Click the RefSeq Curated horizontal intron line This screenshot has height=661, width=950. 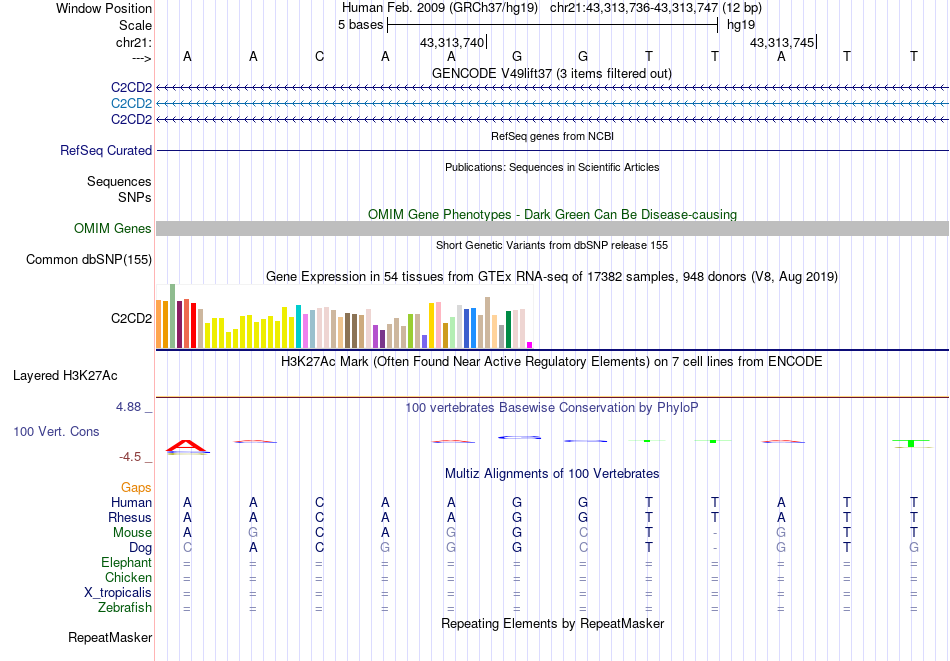552,150
